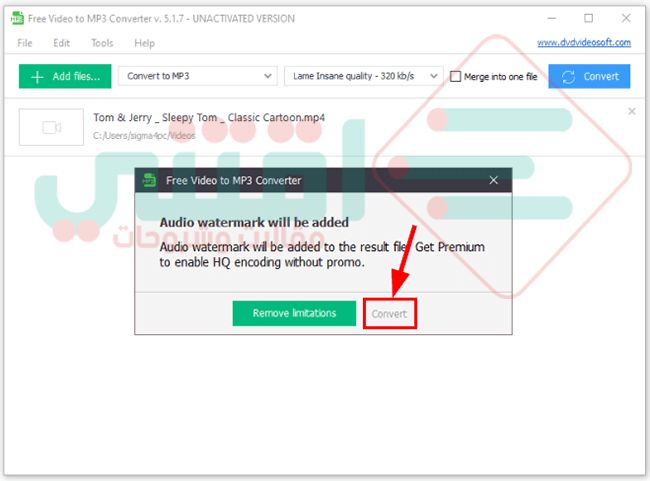Maximize the main converter window

(589, 18)
